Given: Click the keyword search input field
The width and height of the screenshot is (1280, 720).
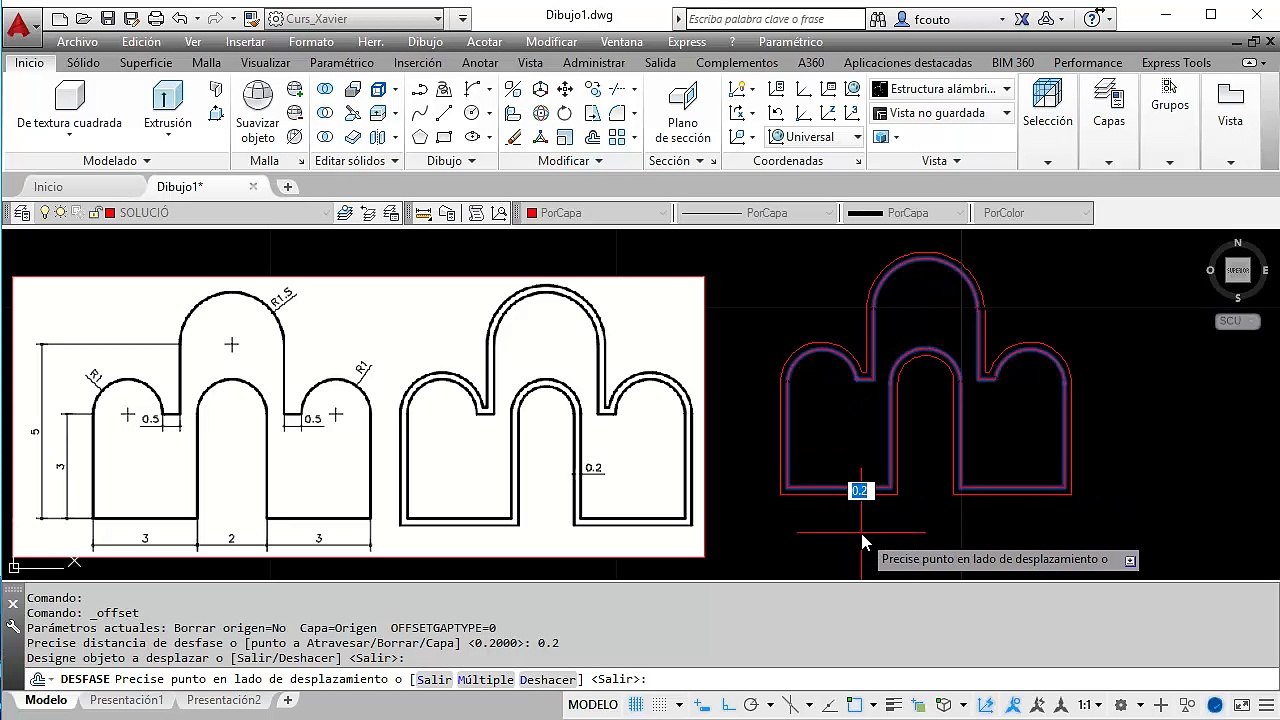Looking at the screenshot, I should point(775,19).
